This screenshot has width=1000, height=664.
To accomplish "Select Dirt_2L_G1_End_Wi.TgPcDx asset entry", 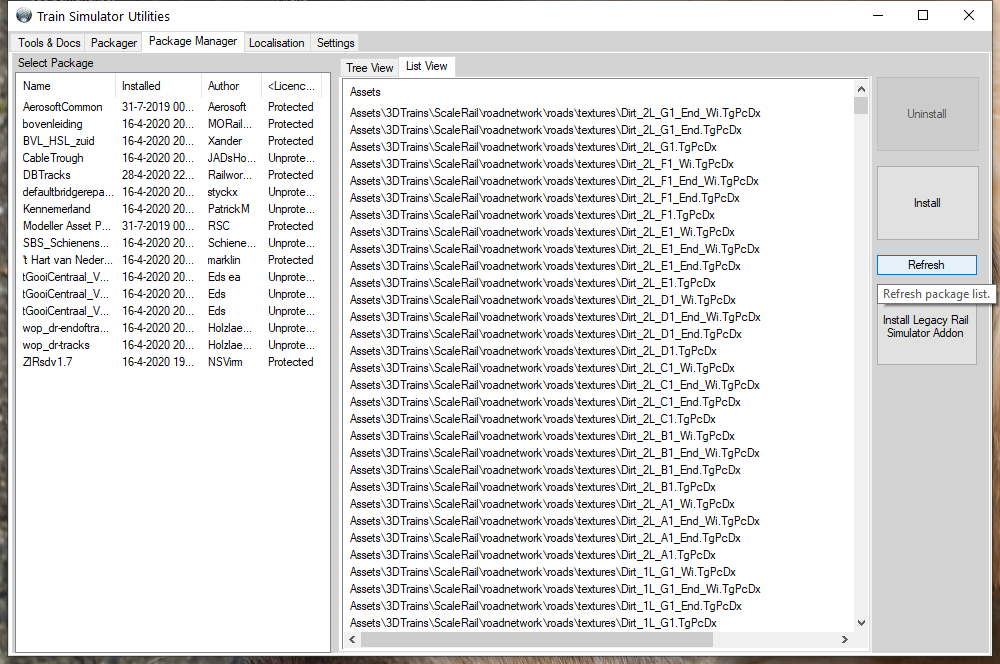I will click(x=554, y=113).
